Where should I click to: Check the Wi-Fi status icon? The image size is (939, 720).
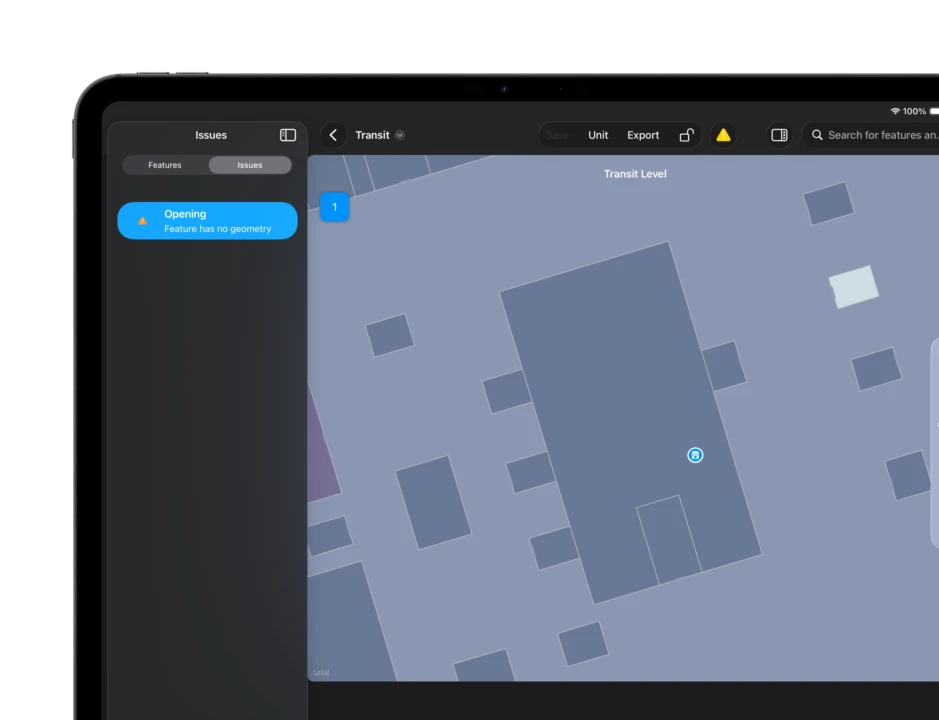[895, 111]
